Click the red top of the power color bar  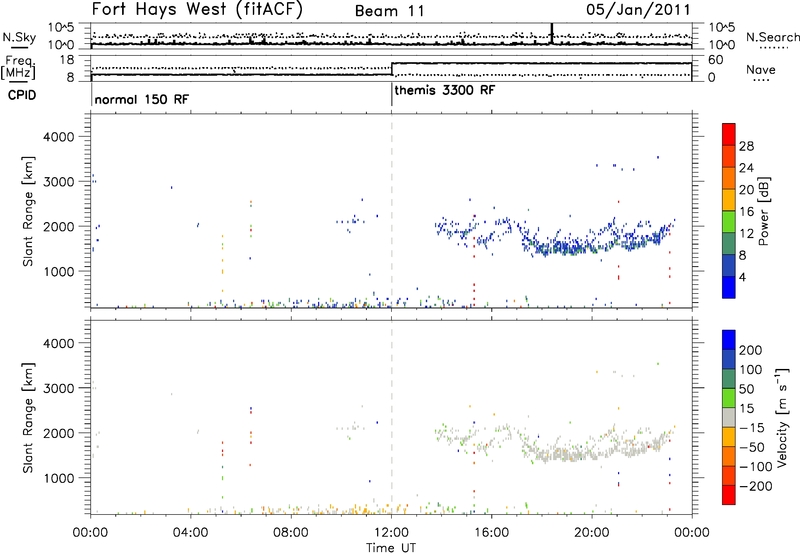tap(729, 134)
